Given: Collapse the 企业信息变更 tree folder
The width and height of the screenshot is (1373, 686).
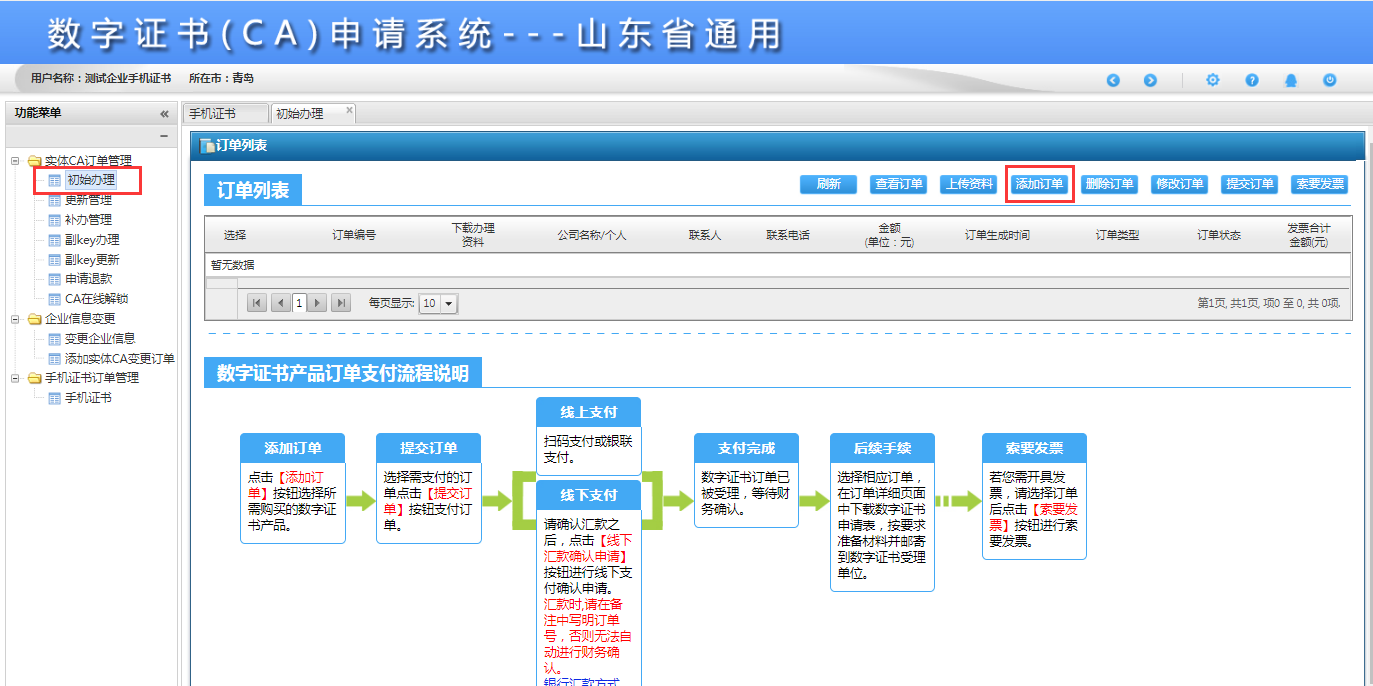Looking at the screenshot, I should [x=15, y=319].
